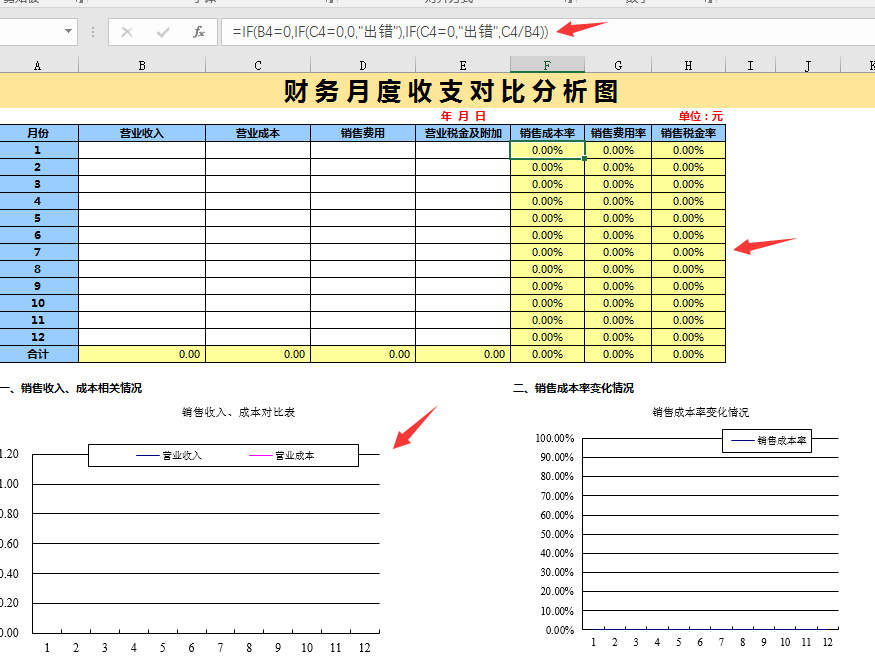
Task: Select 营业成本 cell for month 3
Action: coord(258,184)
